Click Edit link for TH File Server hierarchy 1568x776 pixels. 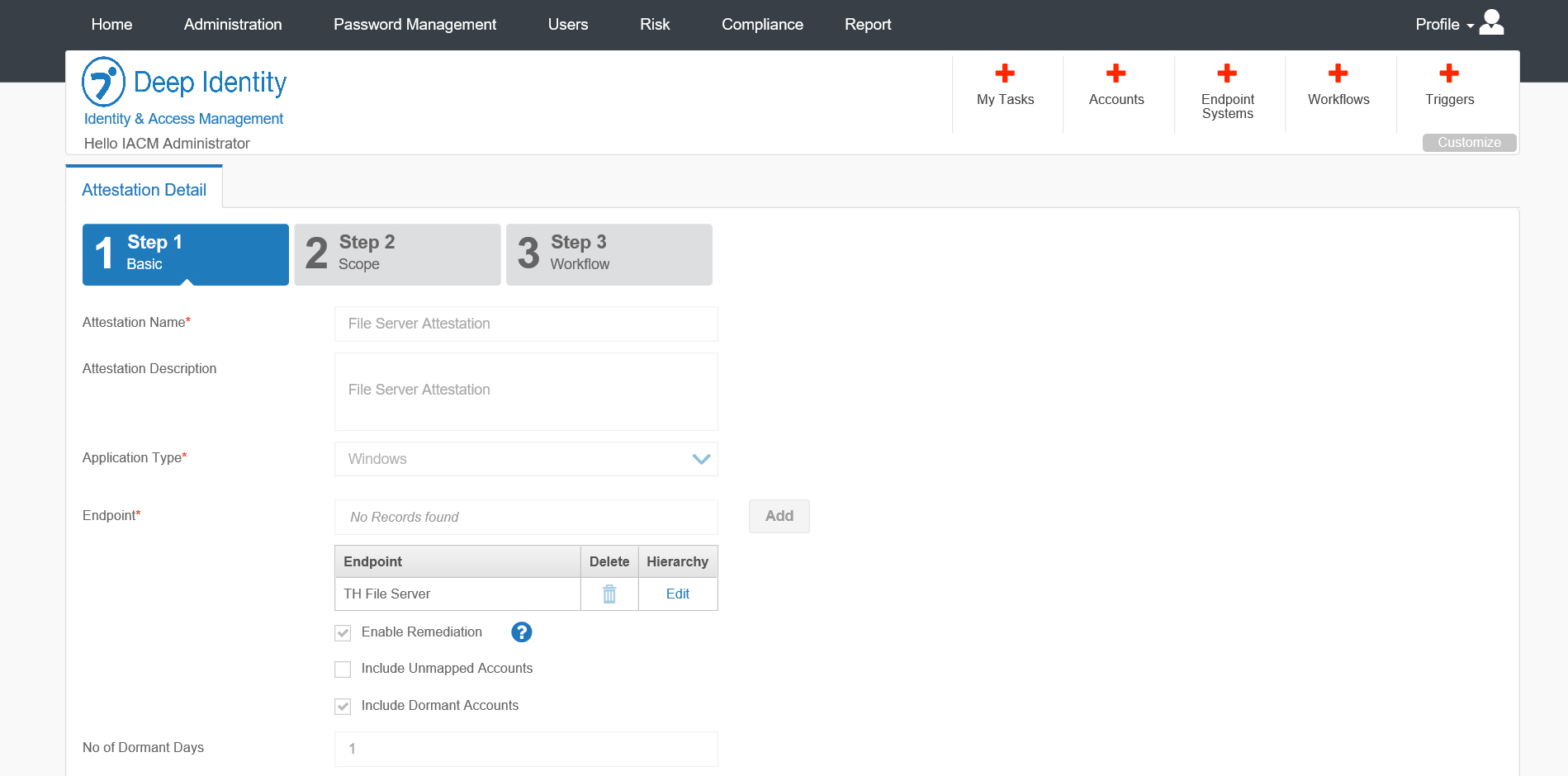click(x=677, y=594)
